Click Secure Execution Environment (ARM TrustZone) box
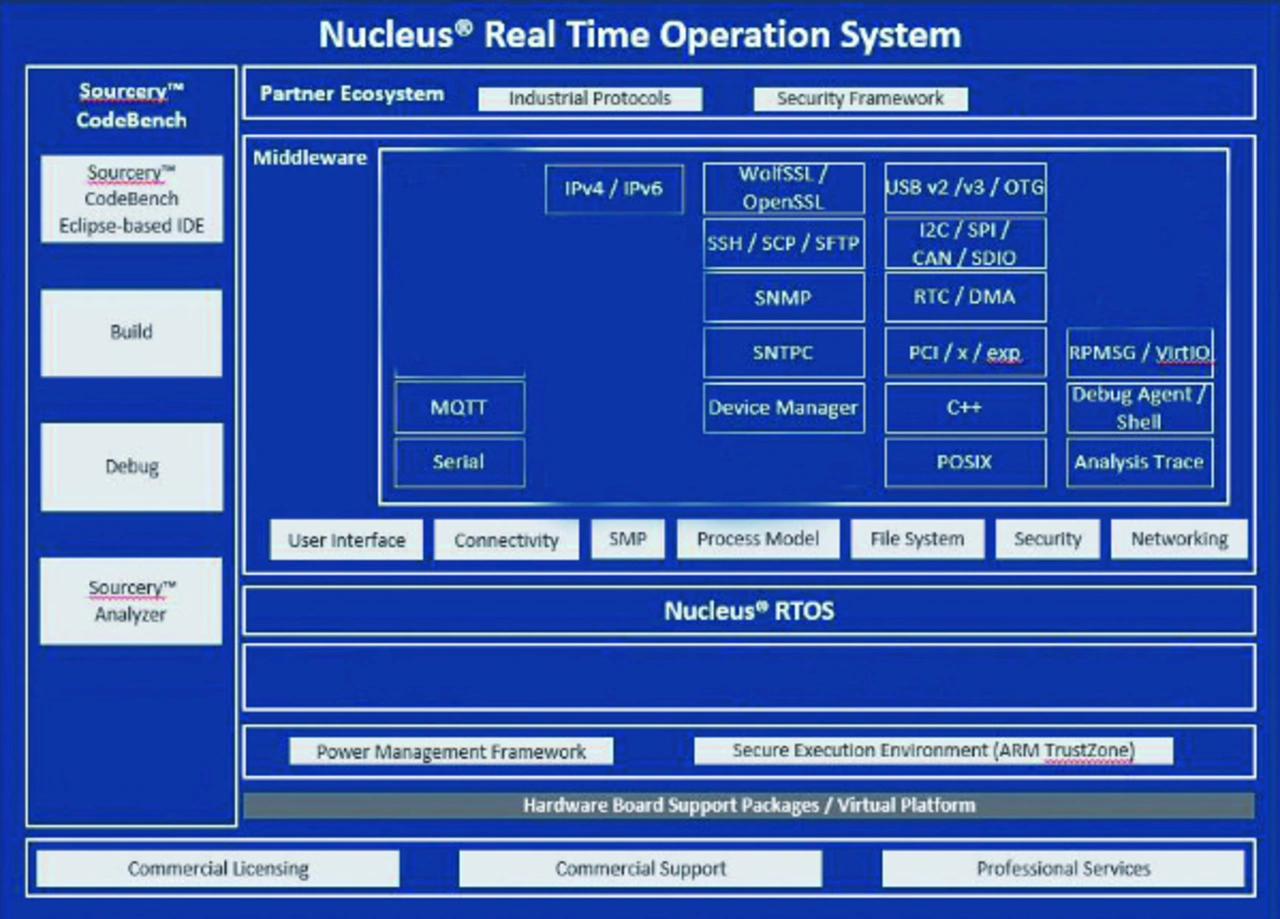 tap(934, 751)
